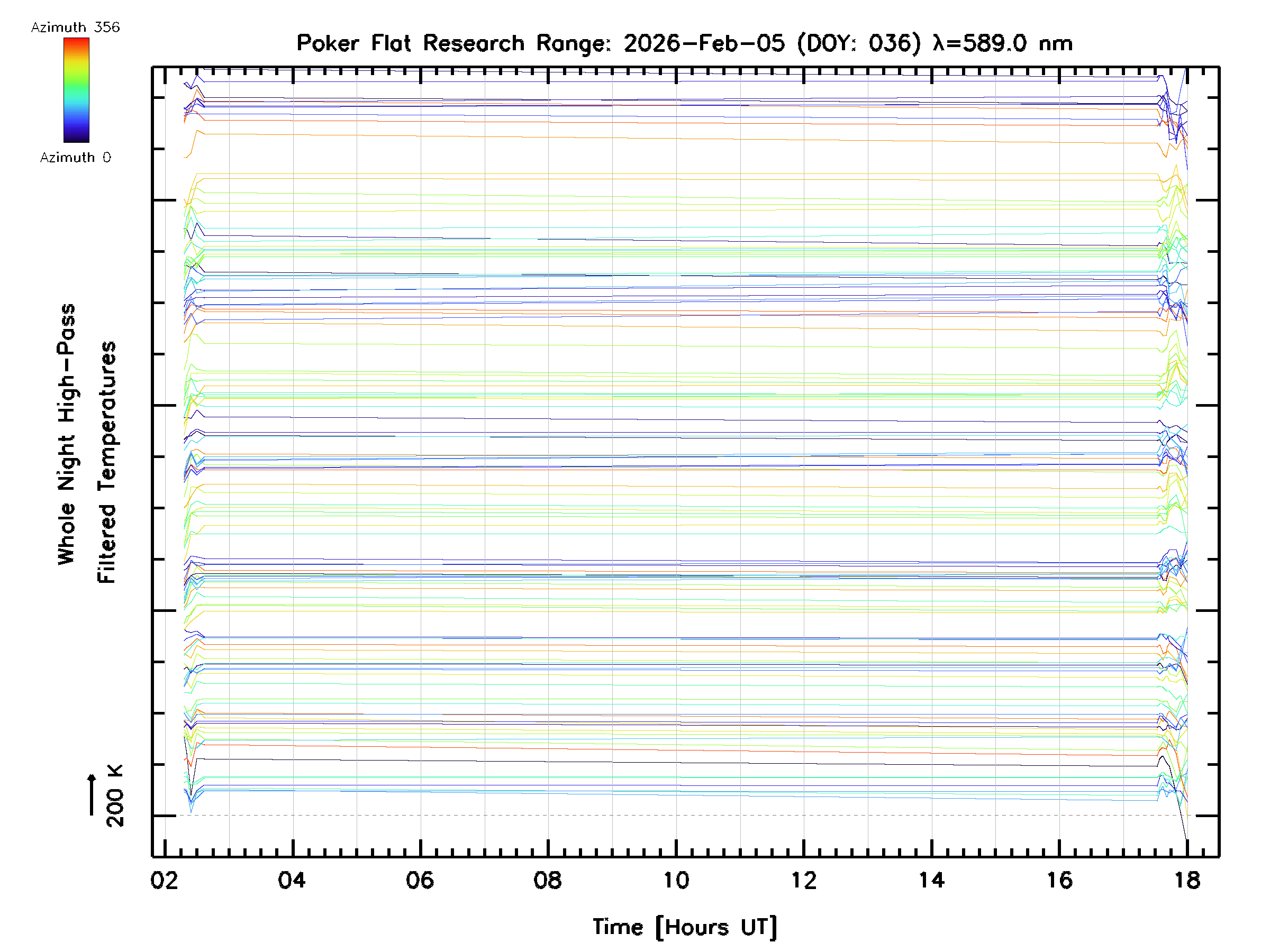Click the 'Time [Hours UT]' axis label
Image resolution: width=1270 pixels, height=952 pixels.
[x=684, y=927]
